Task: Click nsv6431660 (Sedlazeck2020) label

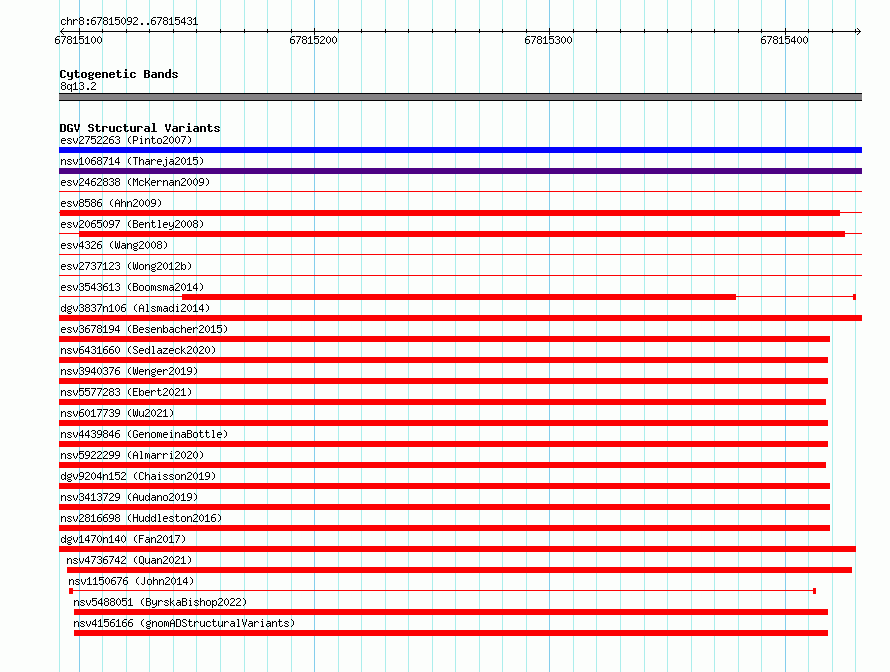Action: (x=138, y=350)
